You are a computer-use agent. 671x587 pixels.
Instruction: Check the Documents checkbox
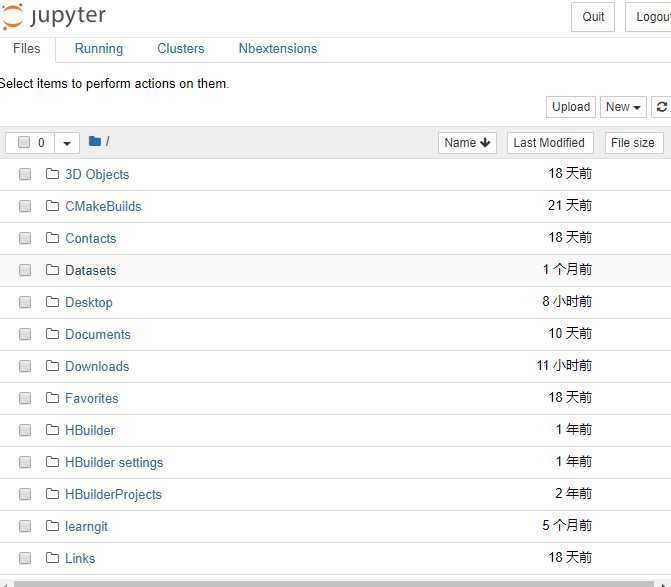pos(25,334)
